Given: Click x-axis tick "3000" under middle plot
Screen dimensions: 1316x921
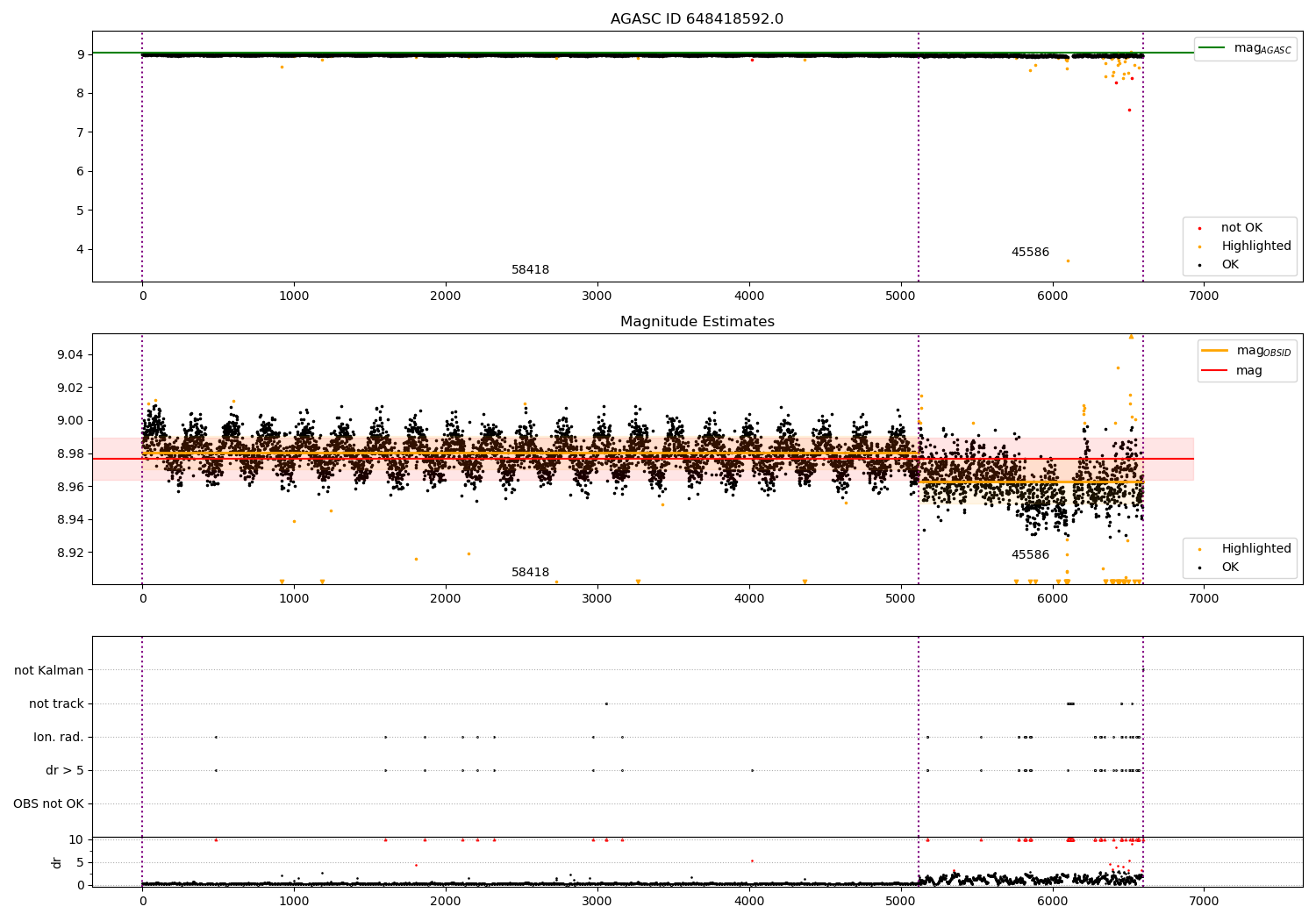Looking at the screenshot, I should pyautogui.click(x=597, y=599).
